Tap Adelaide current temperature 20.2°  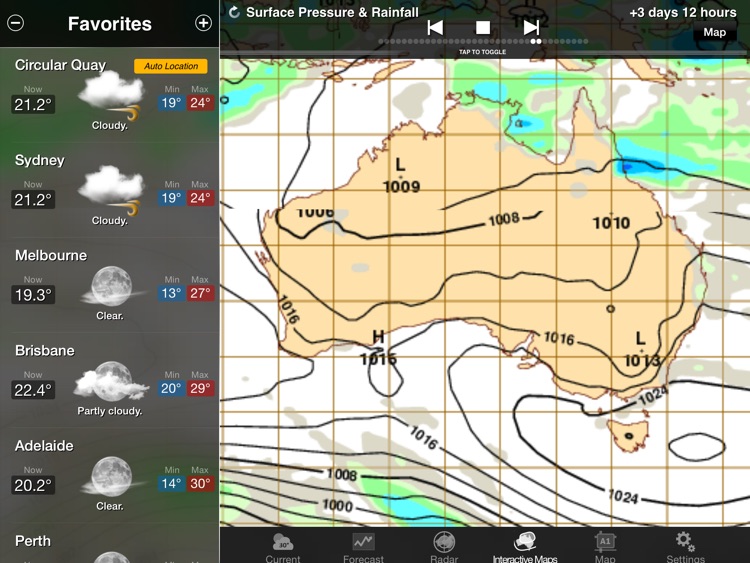[33, 485]
